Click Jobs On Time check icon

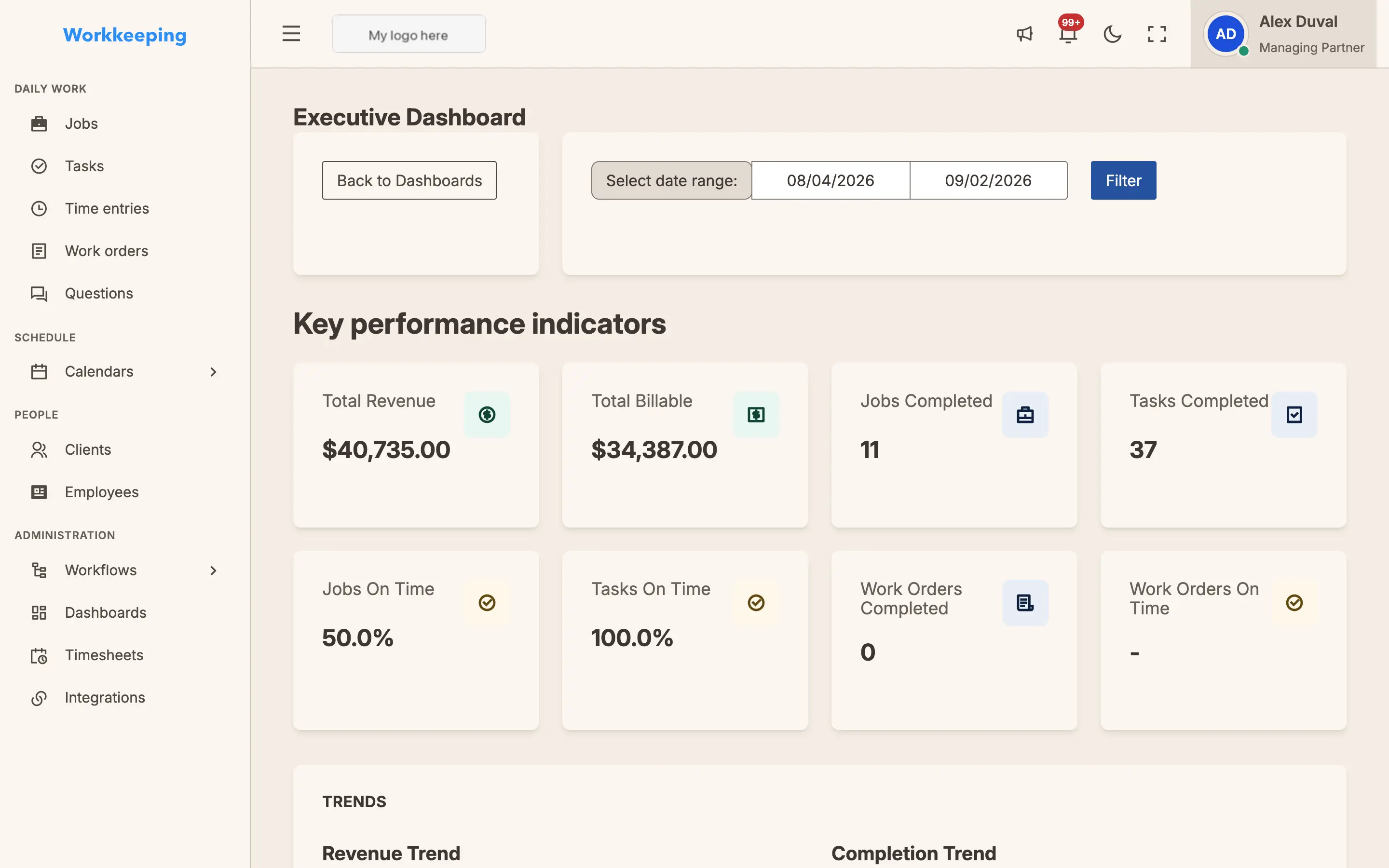click(487, 603)
